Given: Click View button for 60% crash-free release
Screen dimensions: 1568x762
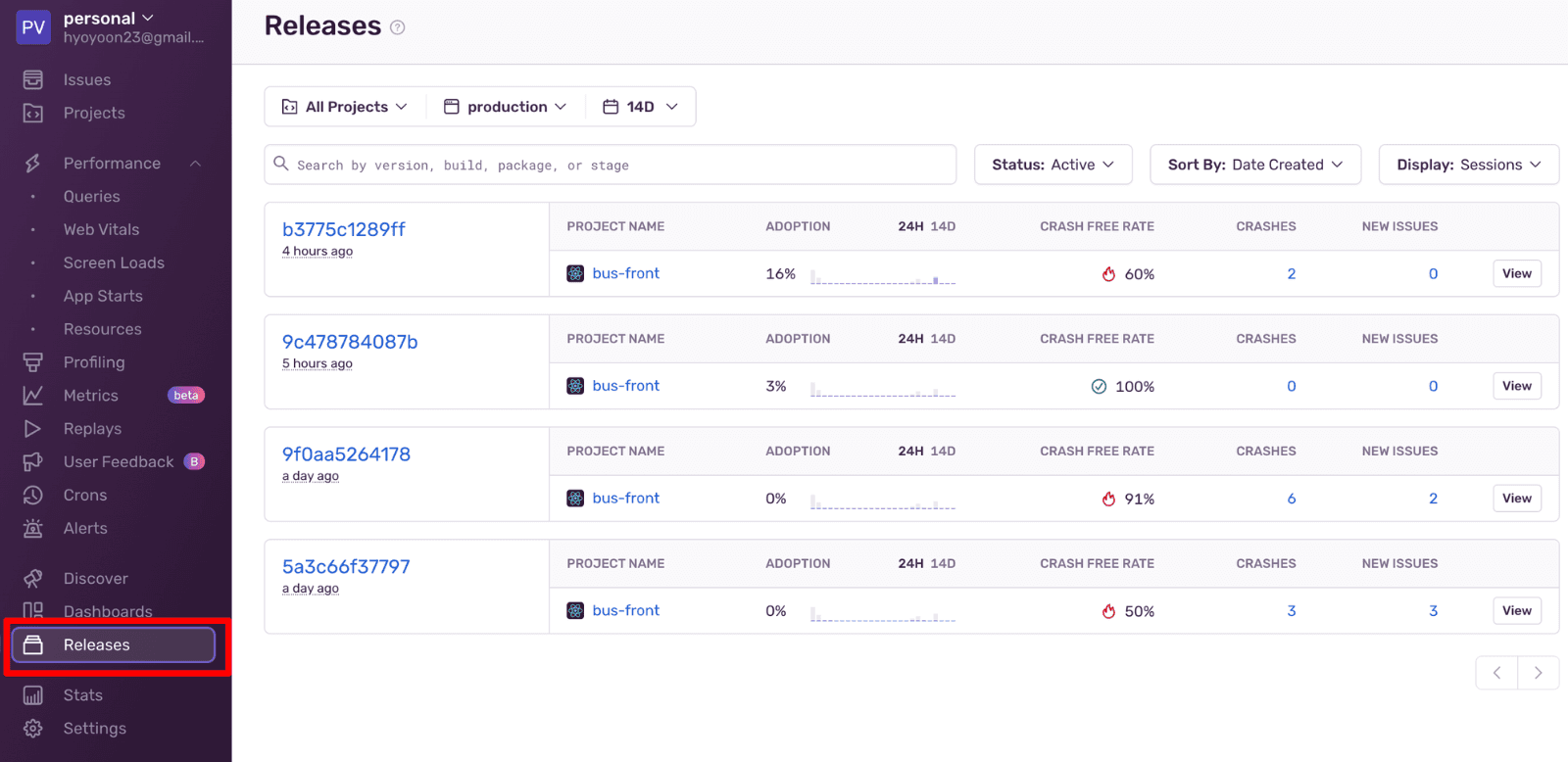Looking at the screenshot, I should 1516,274.
